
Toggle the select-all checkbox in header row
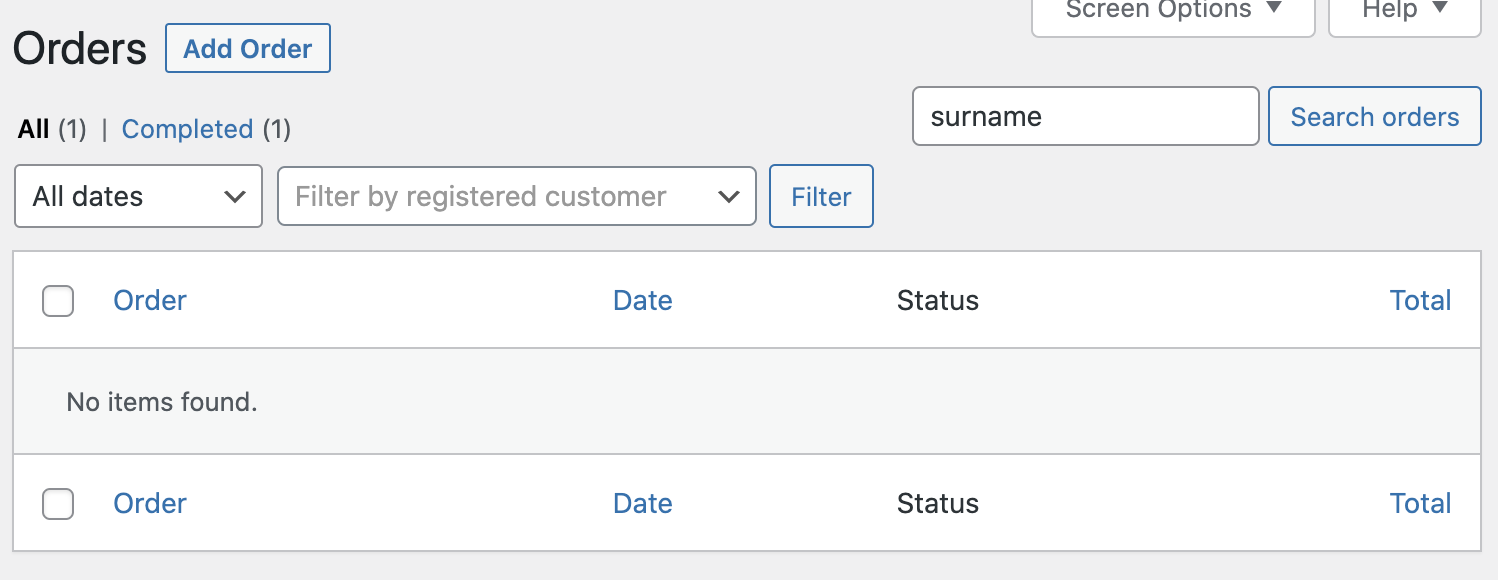coord(58,300)
